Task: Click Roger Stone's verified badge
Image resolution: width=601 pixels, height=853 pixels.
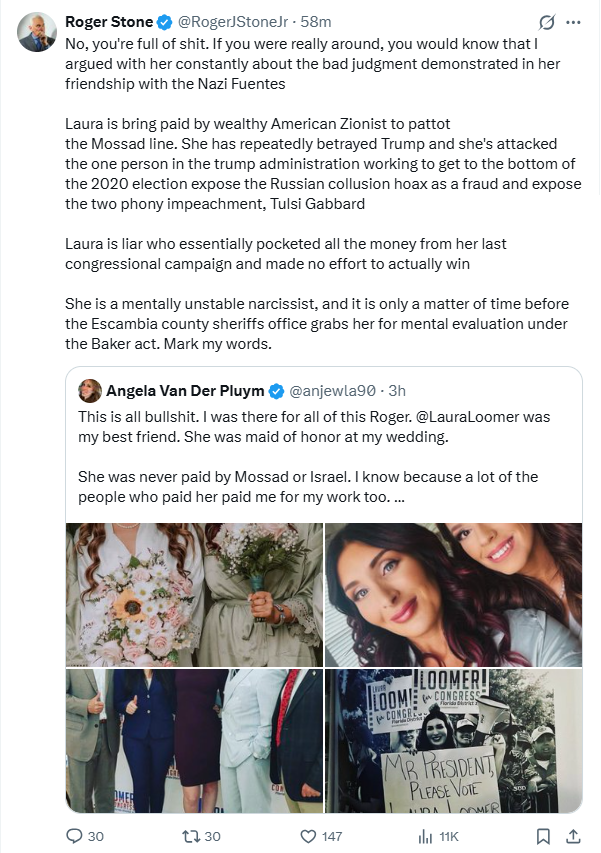Action: [165, 22]
